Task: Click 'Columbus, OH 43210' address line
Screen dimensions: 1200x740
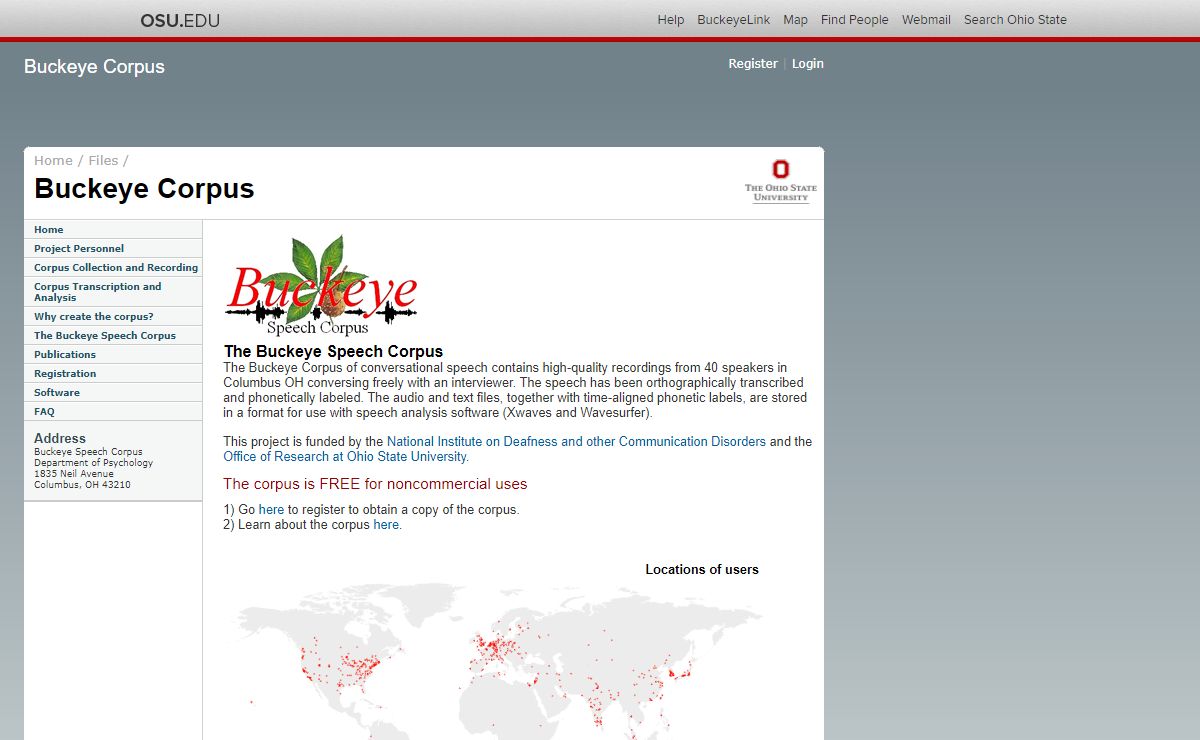Action: coord(82,485)
